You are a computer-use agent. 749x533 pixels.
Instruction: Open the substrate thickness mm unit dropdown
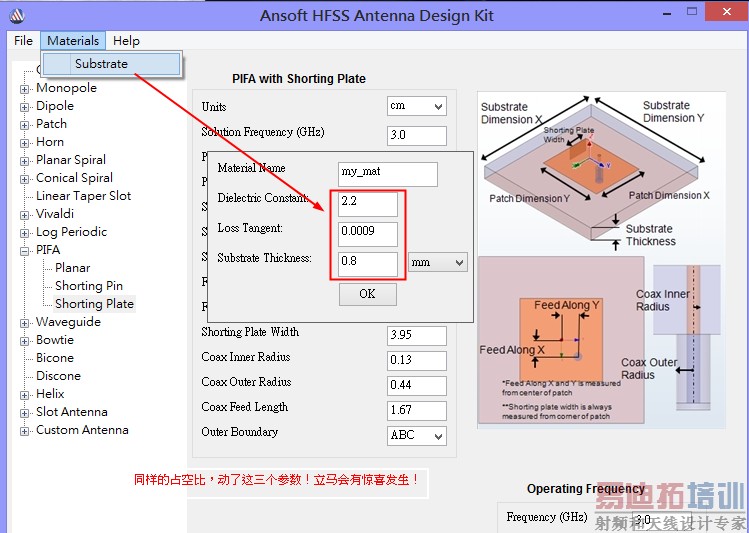(438, 262)
